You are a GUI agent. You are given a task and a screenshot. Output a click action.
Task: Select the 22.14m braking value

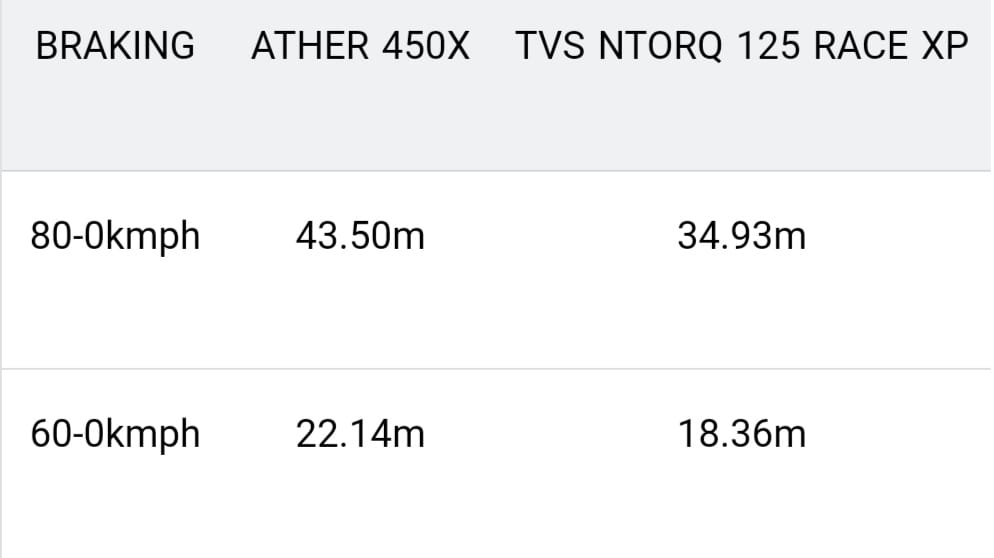point(360,434)
